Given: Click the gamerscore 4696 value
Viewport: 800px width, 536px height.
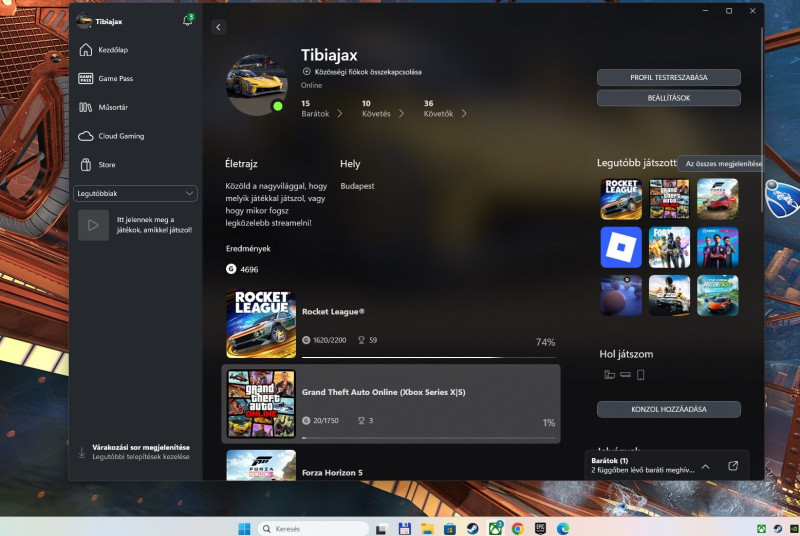Looking at the screenshot, I should [249, 269].
